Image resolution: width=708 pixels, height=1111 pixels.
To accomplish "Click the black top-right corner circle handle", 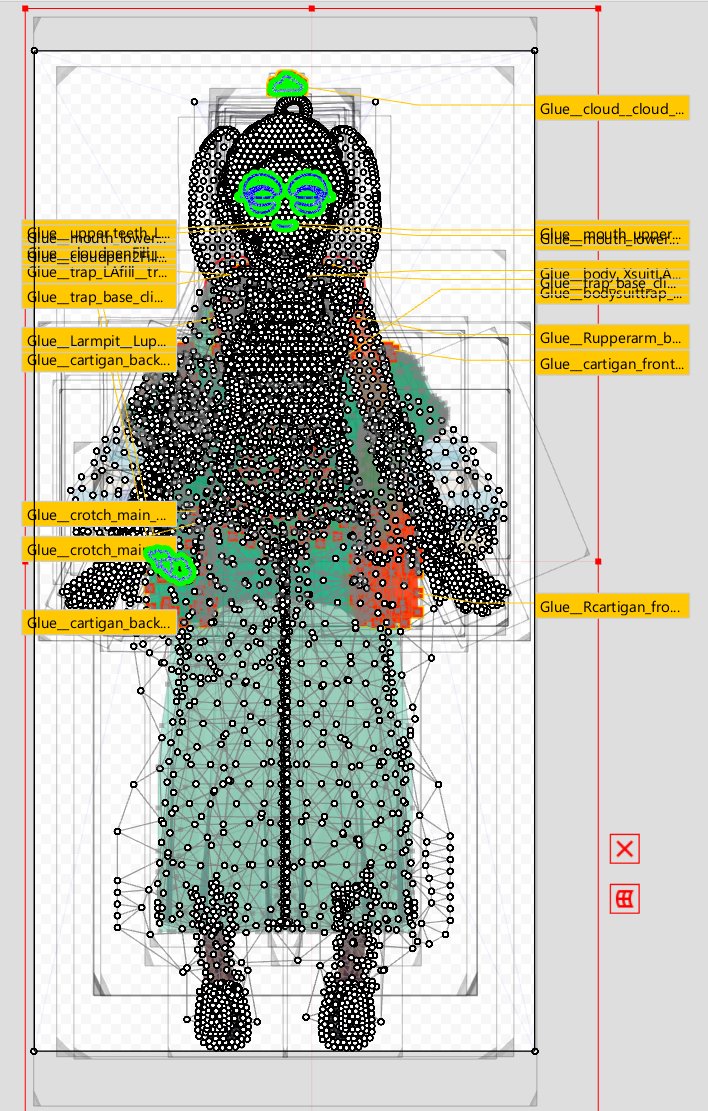I will pyautogui.click(x=534, y=50).
